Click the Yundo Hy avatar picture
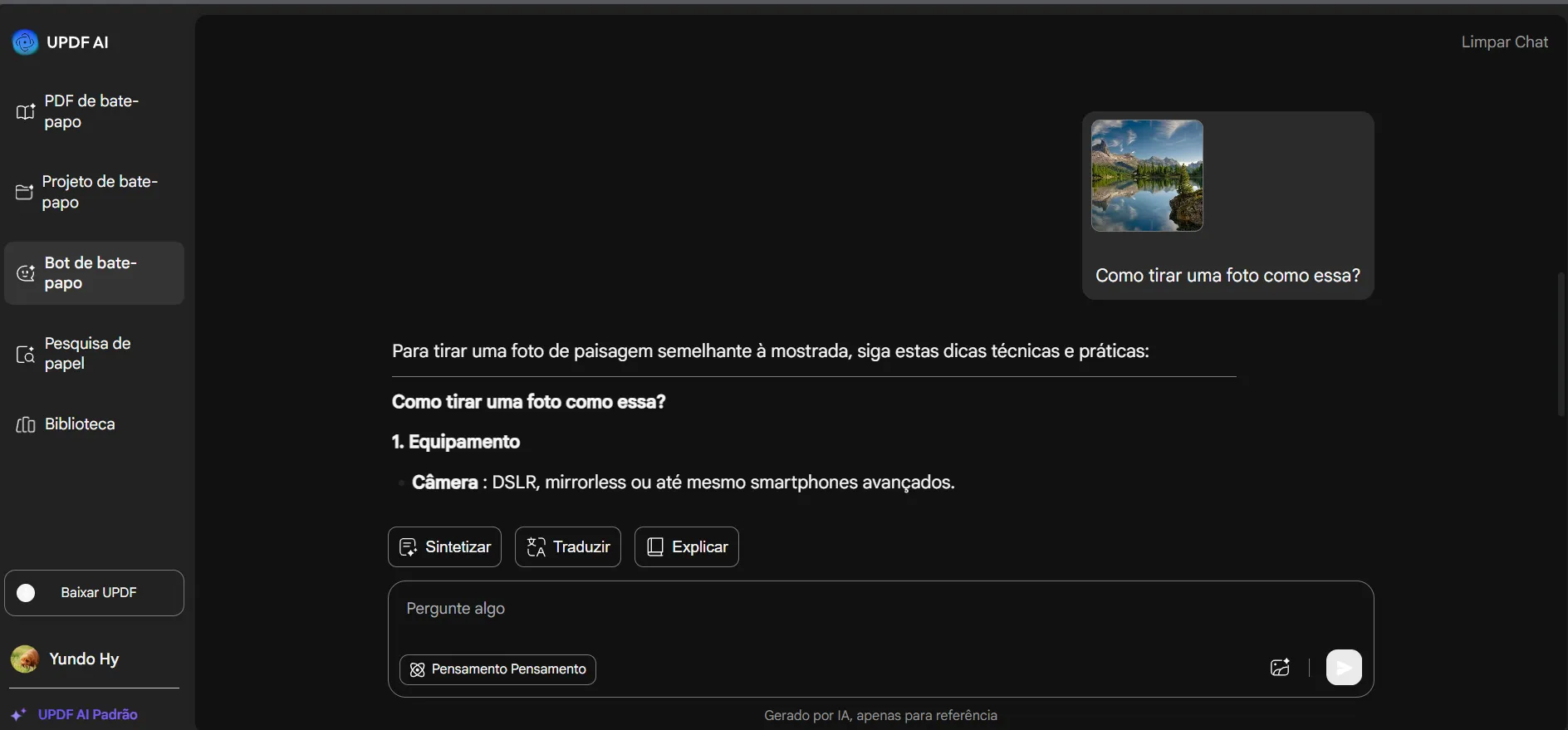 click(x=25, y=659)
